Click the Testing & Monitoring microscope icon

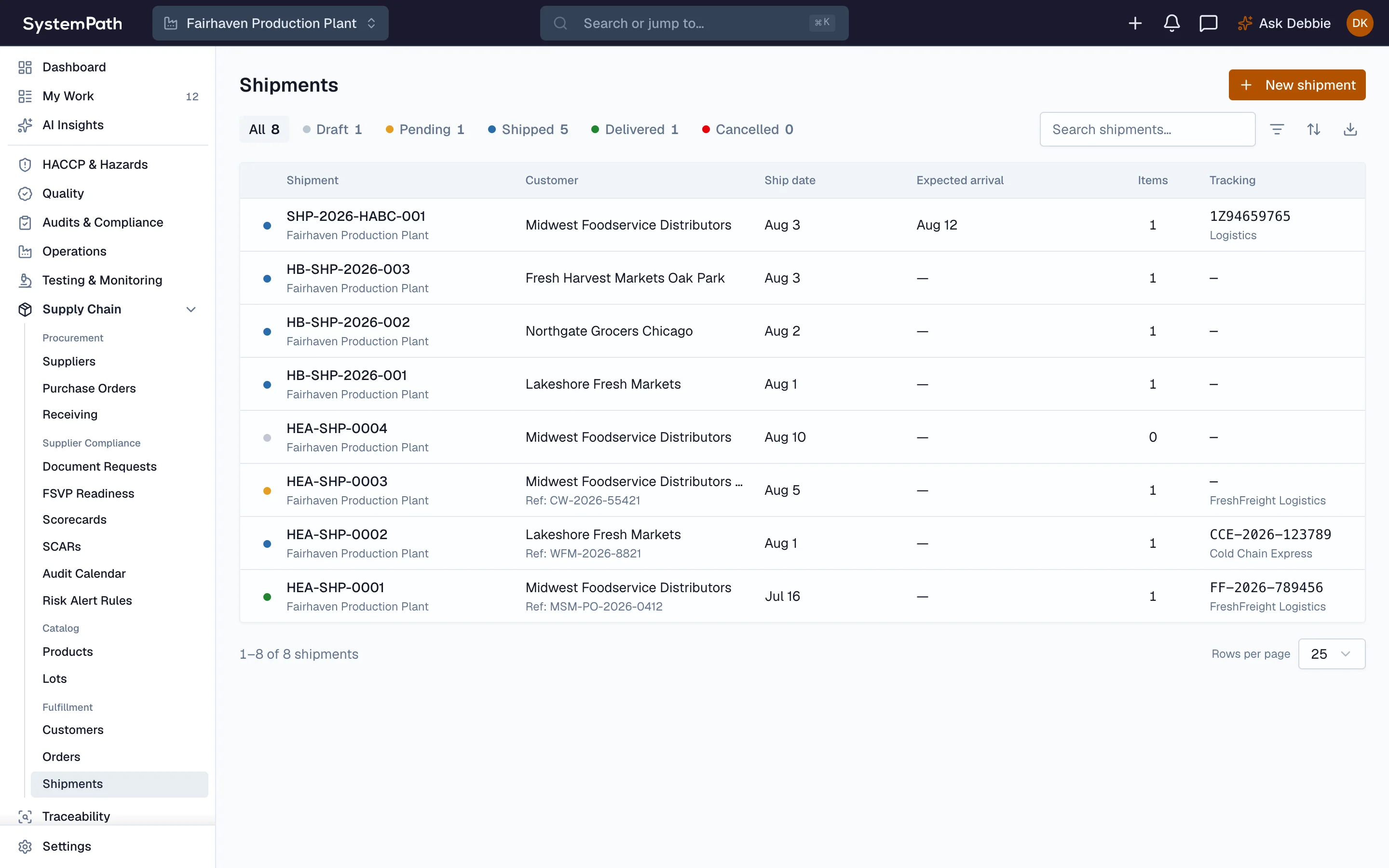(x=25, y=280)
